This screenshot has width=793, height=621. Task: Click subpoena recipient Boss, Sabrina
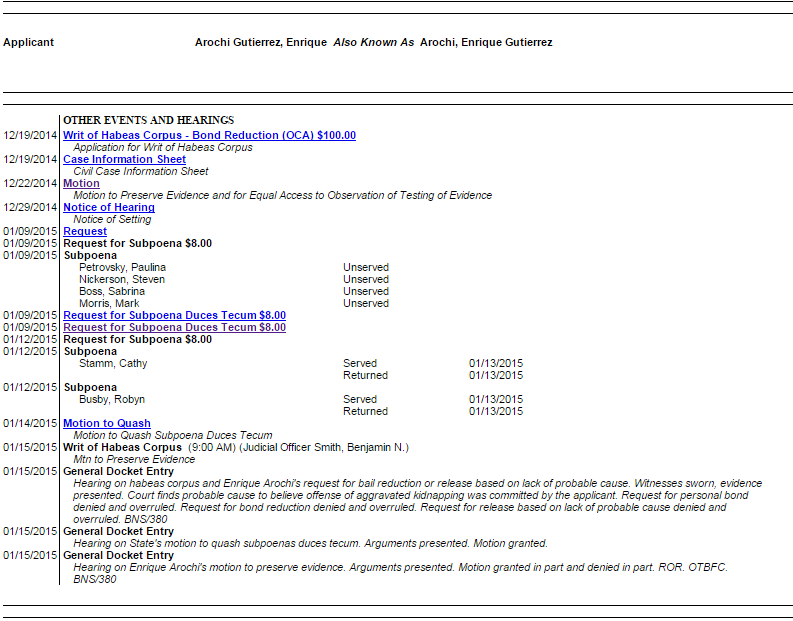111,291
